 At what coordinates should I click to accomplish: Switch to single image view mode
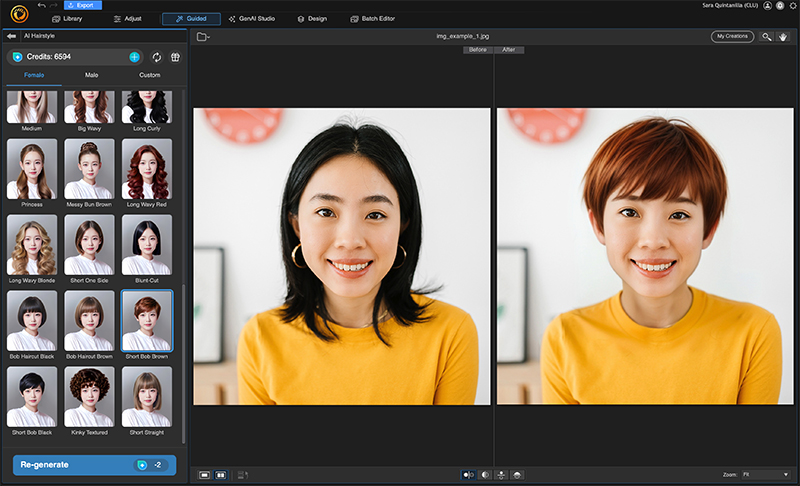(204, 474)
